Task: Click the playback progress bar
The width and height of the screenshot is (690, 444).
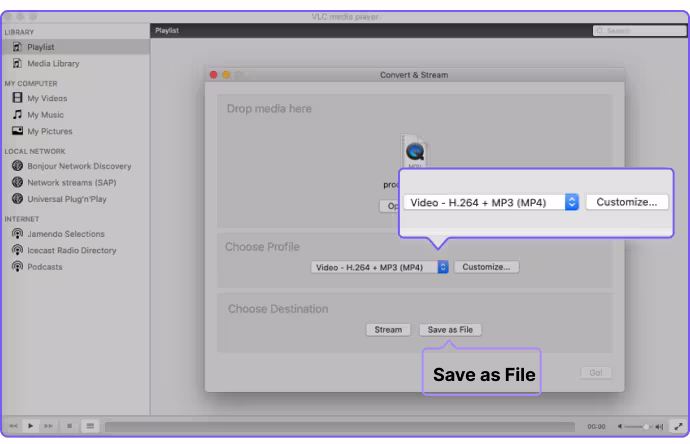Action: (x=340, y=426)
